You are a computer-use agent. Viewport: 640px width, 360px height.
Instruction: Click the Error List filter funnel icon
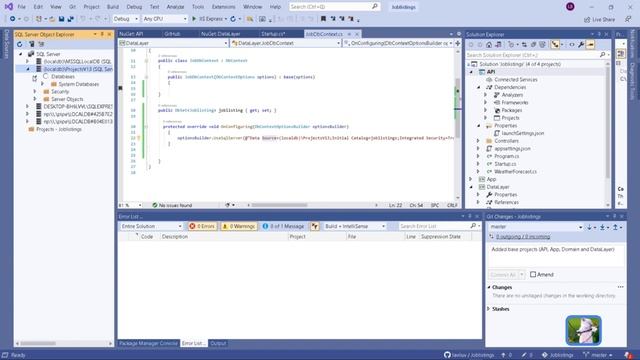point(315,226)
